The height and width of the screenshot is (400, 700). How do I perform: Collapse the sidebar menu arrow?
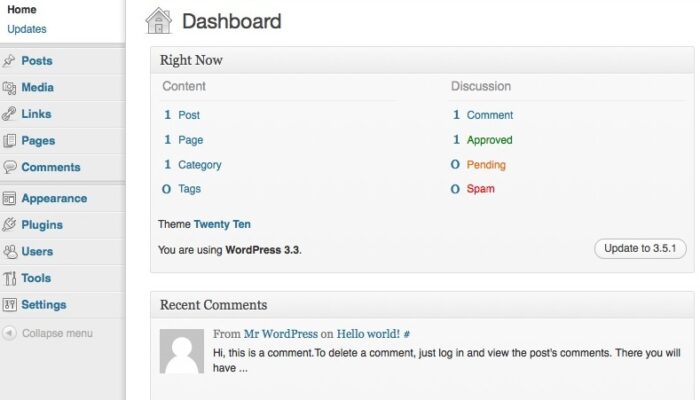point(9,333)
